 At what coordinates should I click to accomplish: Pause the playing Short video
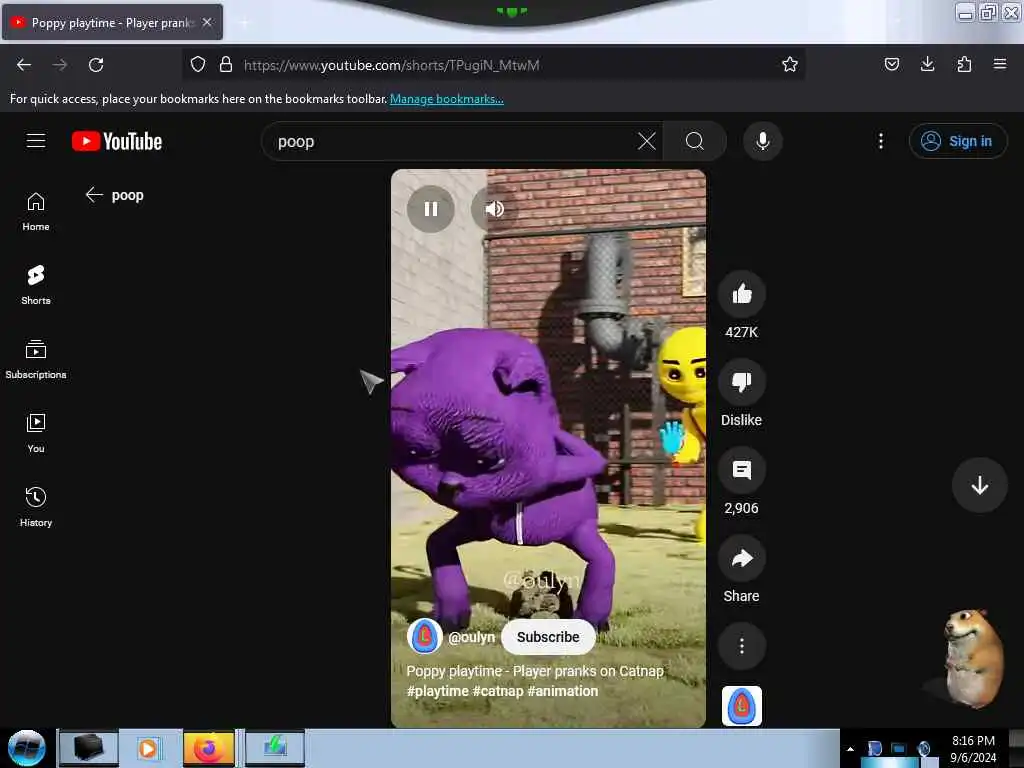(x=430, y=209)
